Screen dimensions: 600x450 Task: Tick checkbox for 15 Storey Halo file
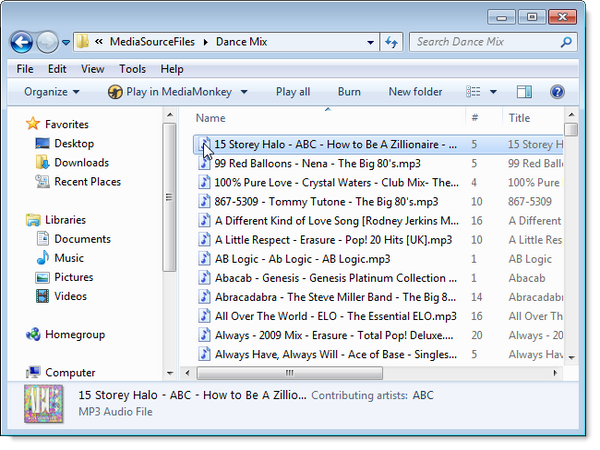[x=203, y=145]
